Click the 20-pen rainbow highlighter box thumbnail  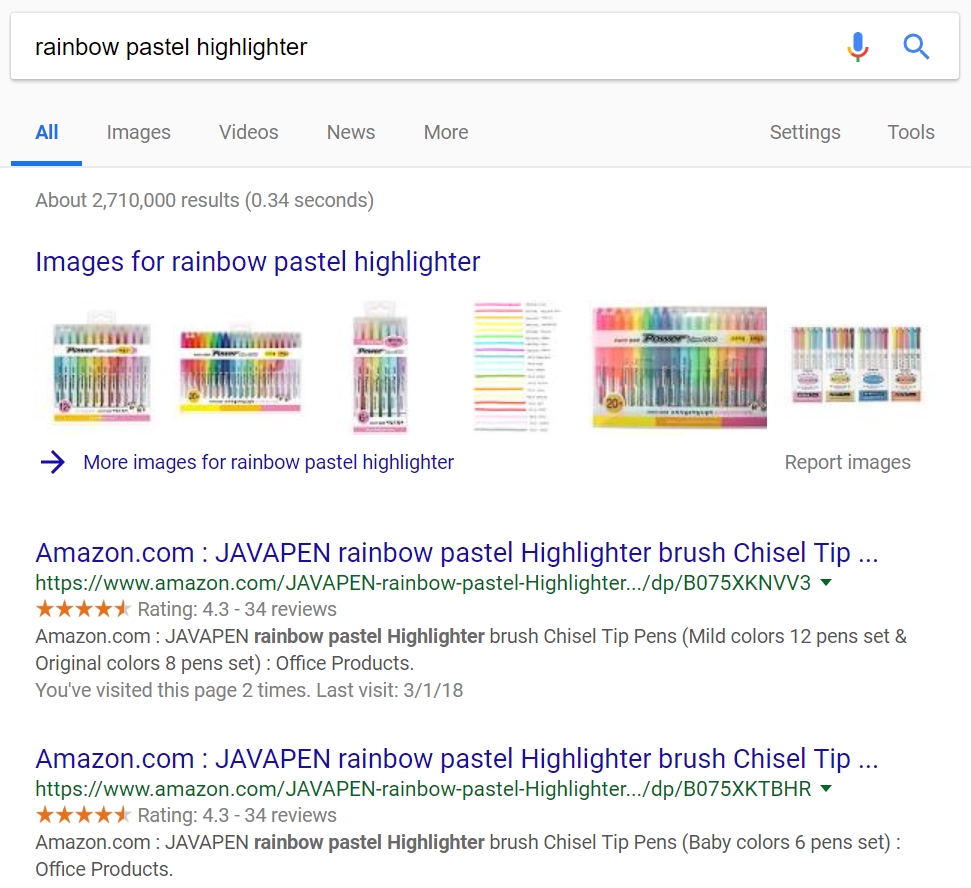coord(678,366)
